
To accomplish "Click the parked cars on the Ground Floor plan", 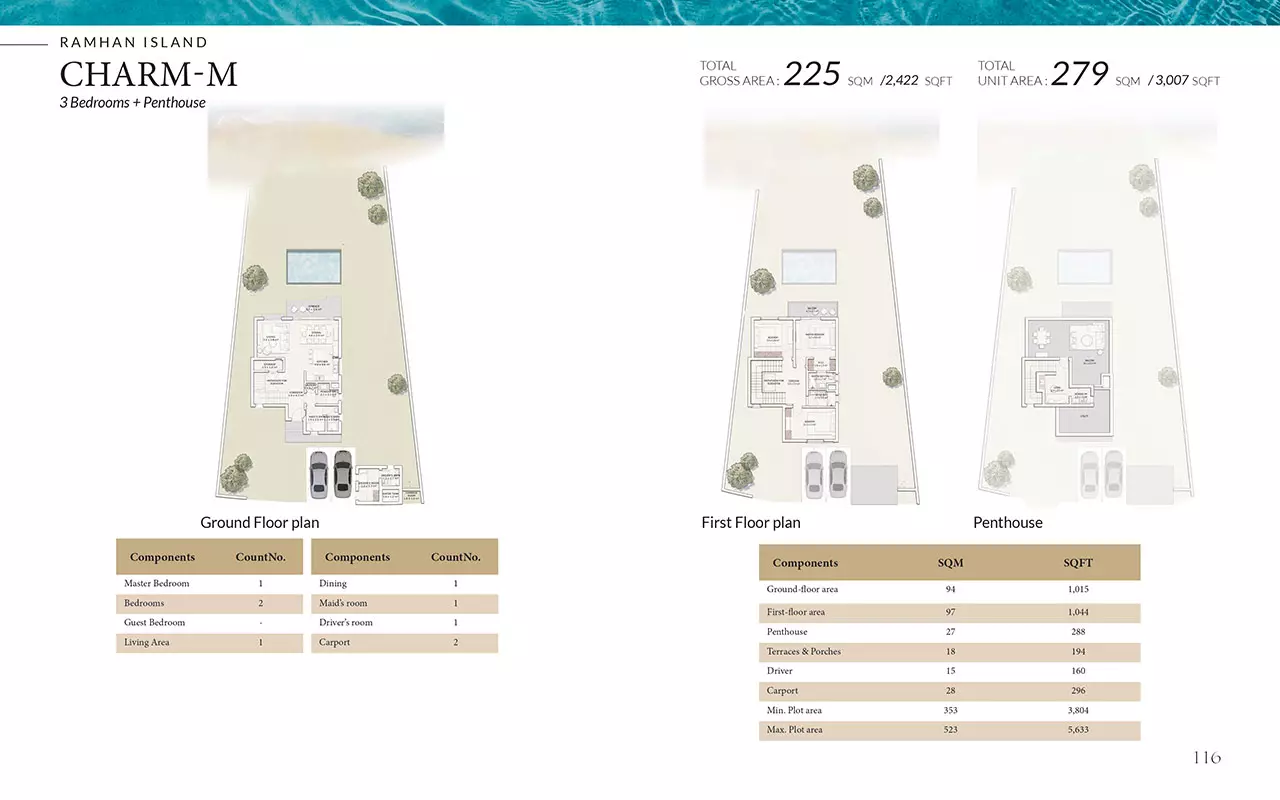I will (331, 474).
